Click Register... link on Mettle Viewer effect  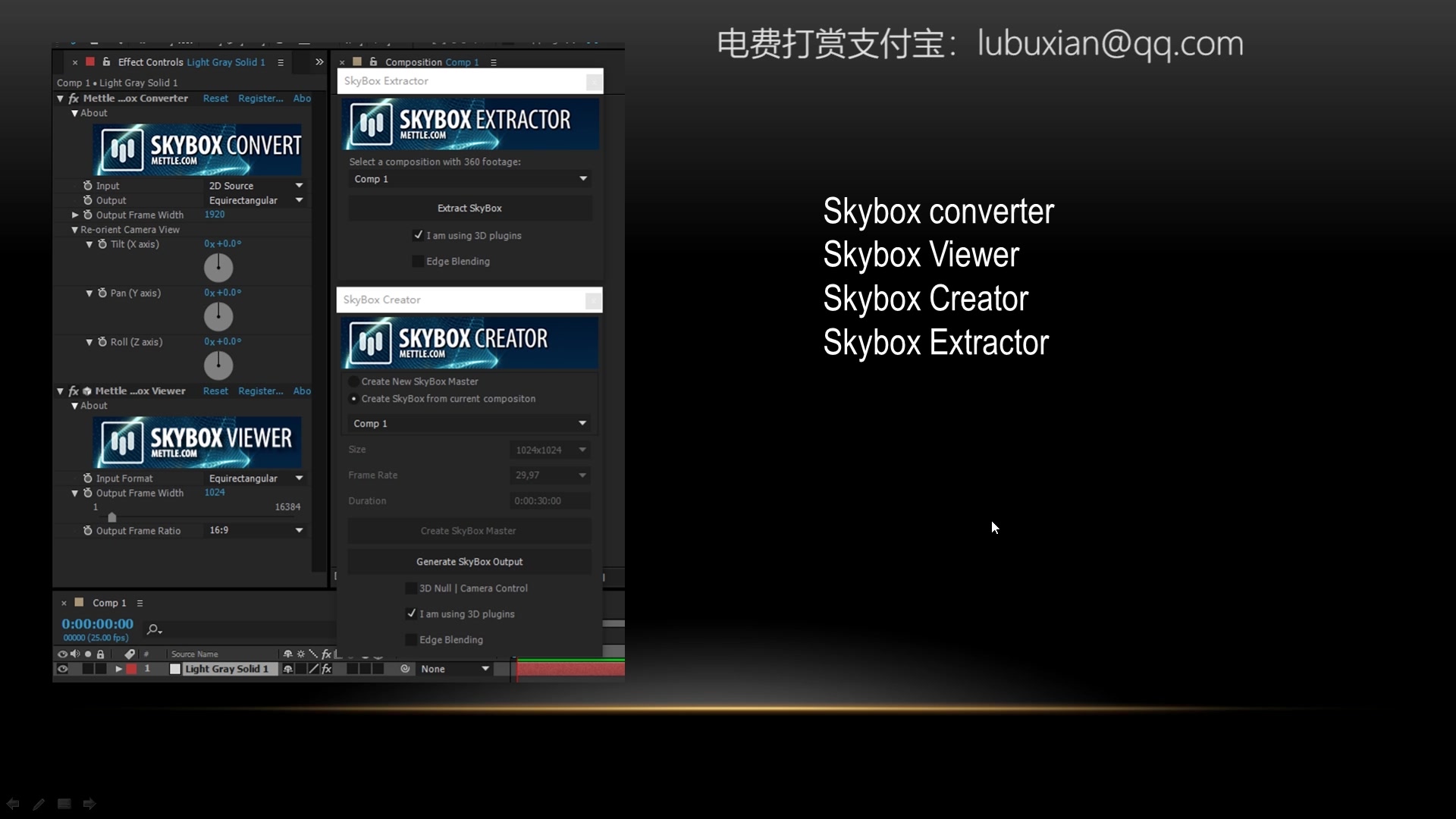261,391
